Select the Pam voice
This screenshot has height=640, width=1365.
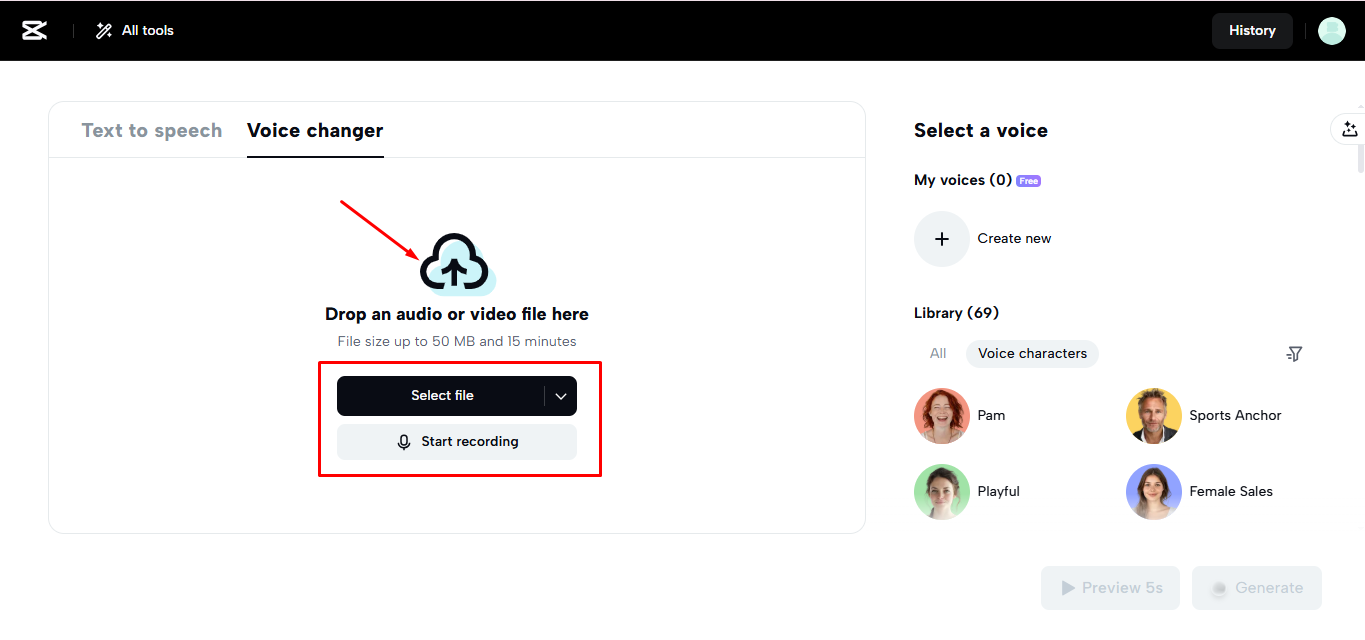pos(941,415)
